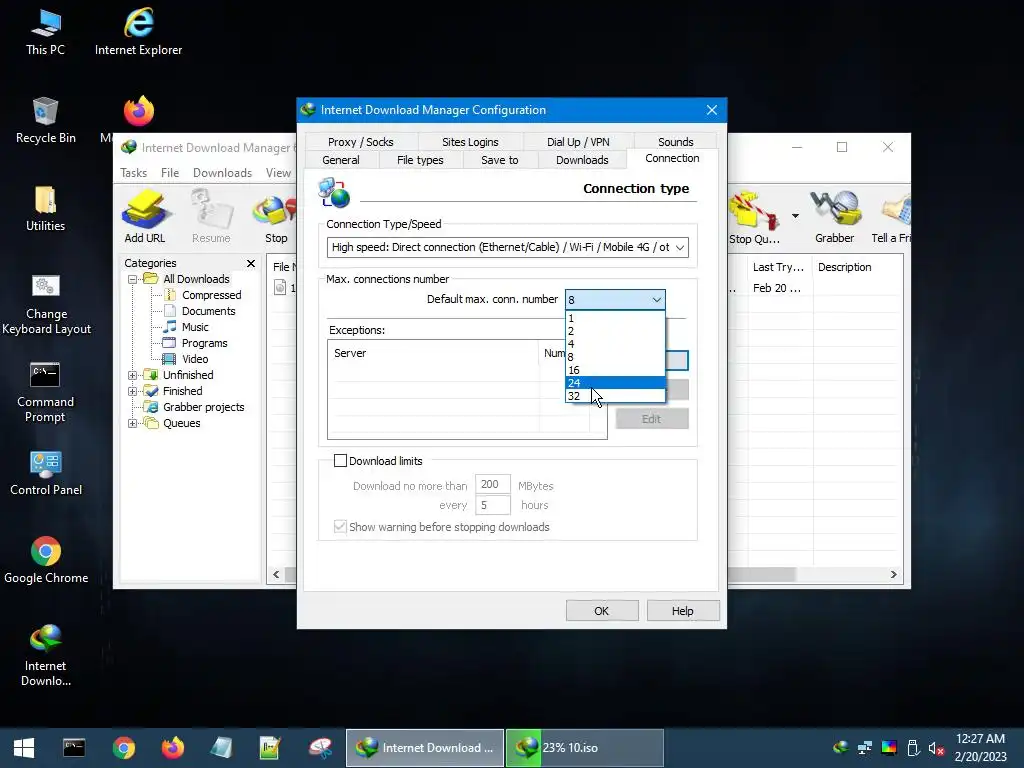Image resolution: width=1024 pixels, height=768 pixels.
Task: Click the hours limit input field
Action: pyautogui.click(x=492, y=505)
